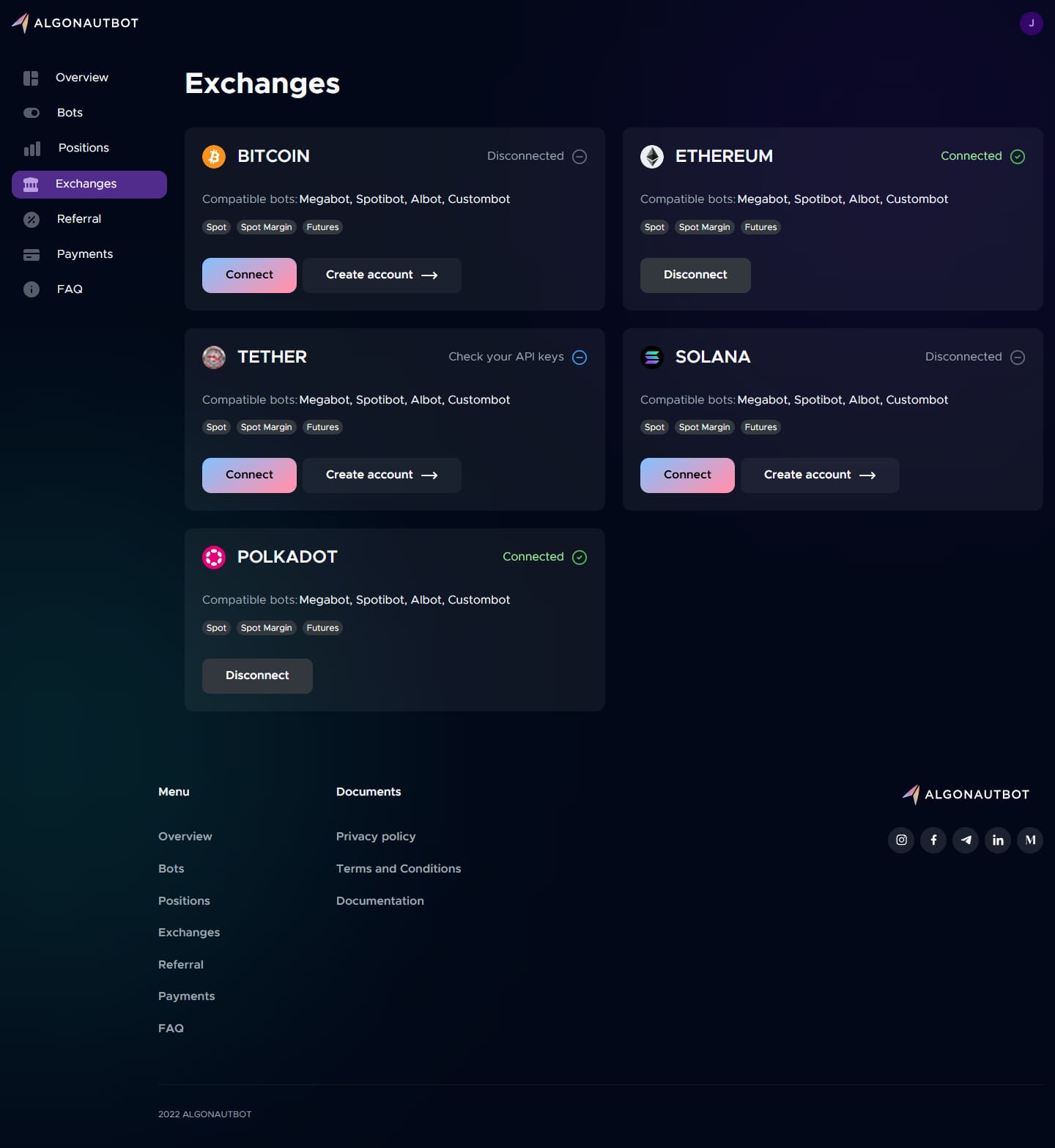Click Tether's Check your API keys icon
Image resolution: width=1055 pixels, height=1148 pixels.
click(580, 357)
